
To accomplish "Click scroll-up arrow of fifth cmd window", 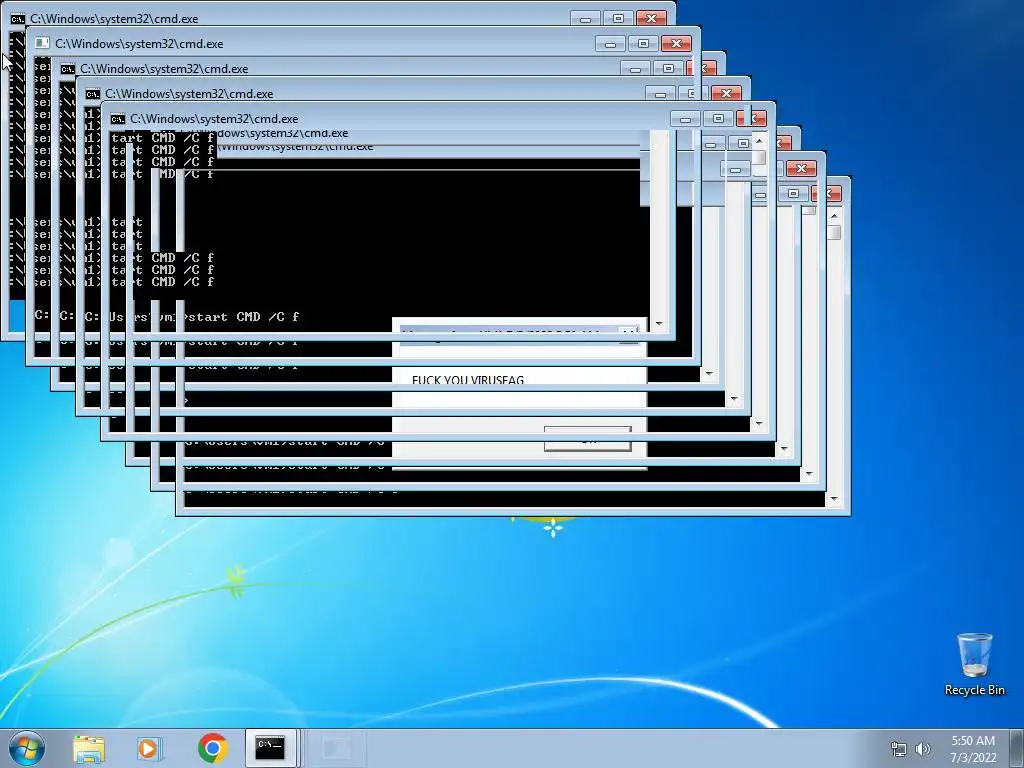I will 759,140.
